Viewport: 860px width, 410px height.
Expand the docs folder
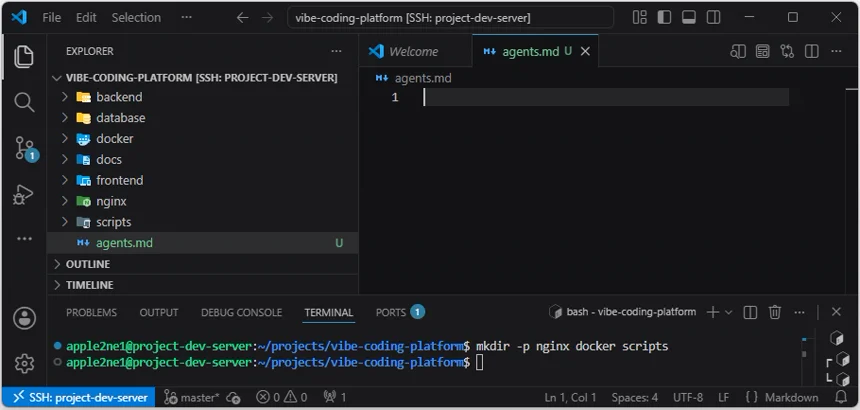click(x=203, y=160)
